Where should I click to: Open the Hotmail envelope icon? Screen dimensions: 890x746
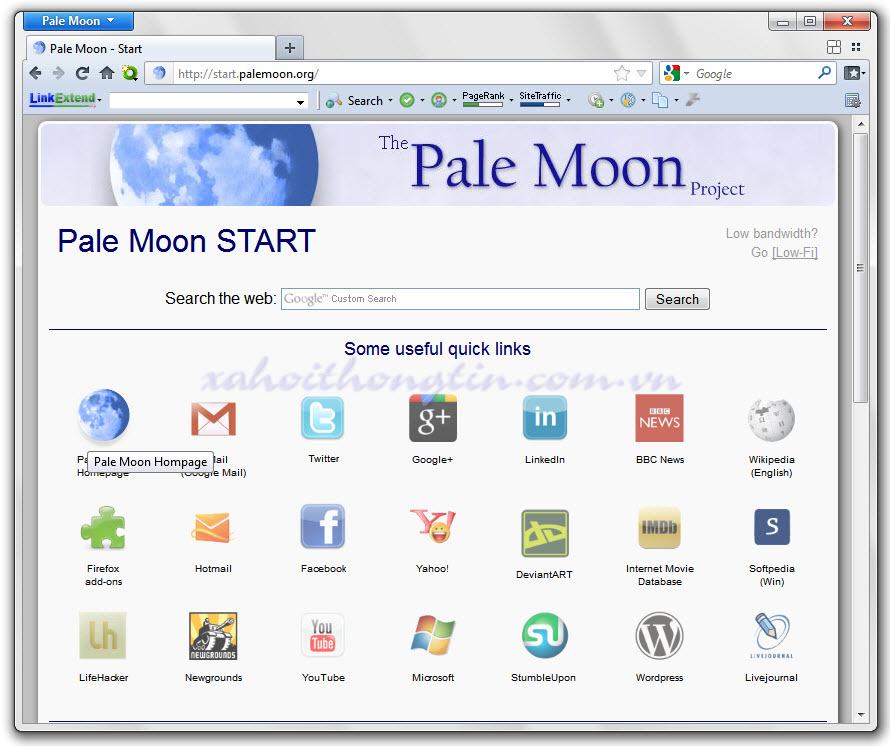[x=212, y=527]
